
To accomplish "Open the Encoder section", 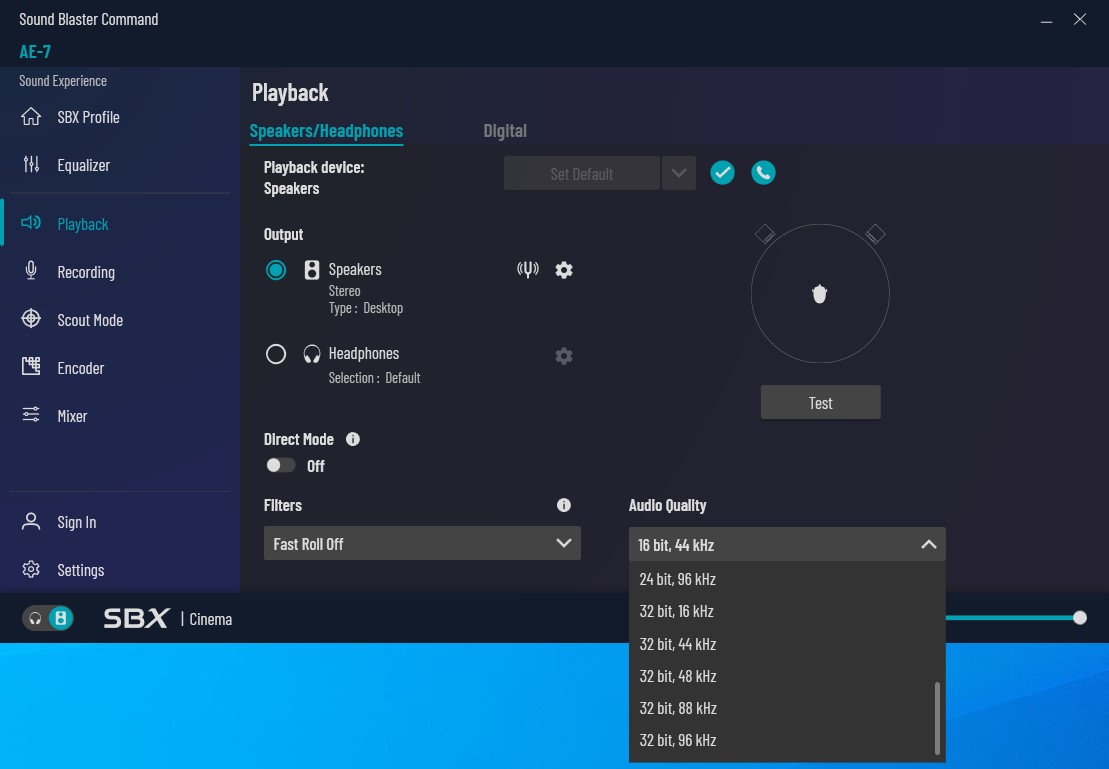I will click(81, 369).
